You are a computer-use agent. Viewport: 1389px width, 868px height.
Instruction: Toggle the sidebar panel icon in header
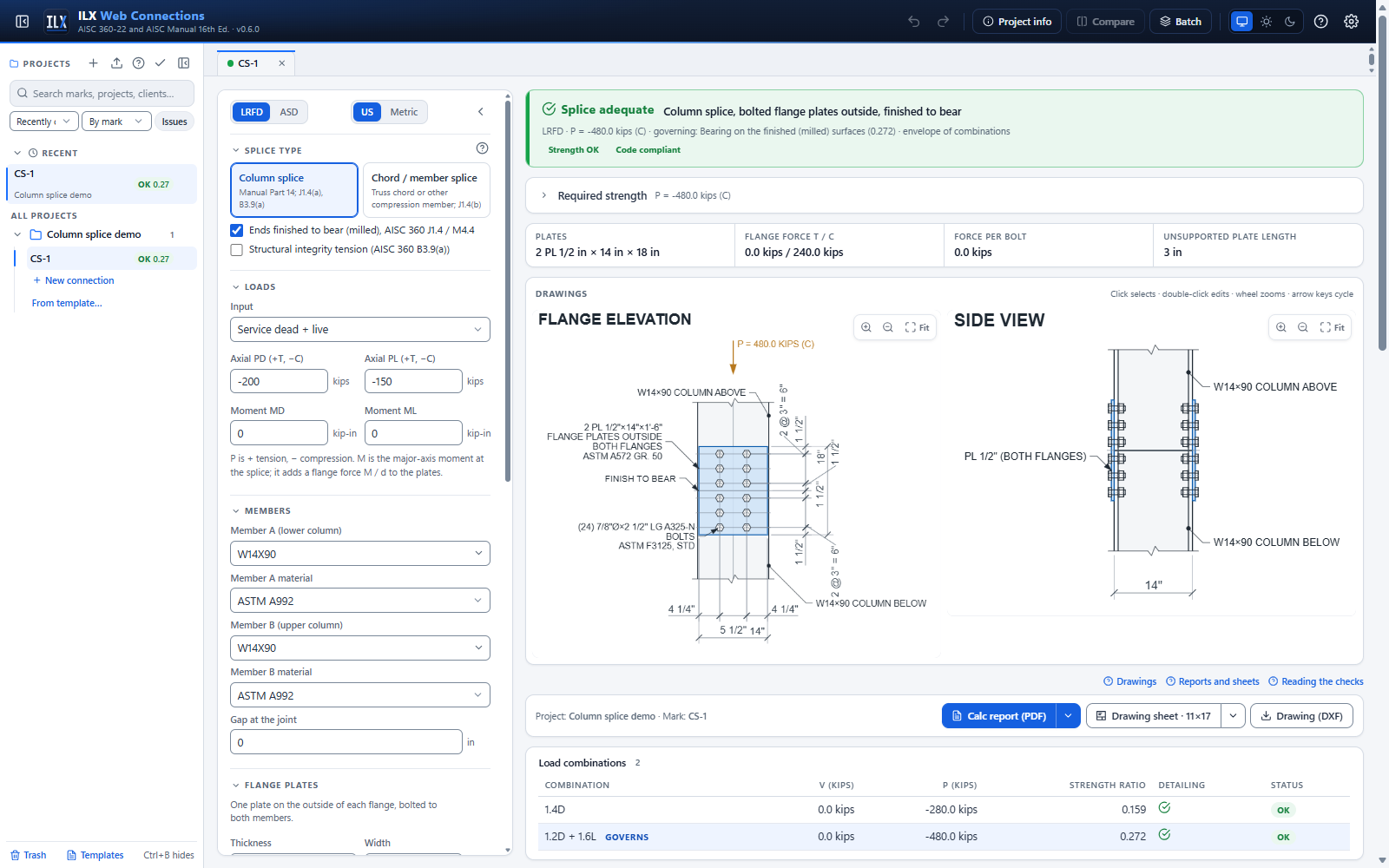[23, 22]
